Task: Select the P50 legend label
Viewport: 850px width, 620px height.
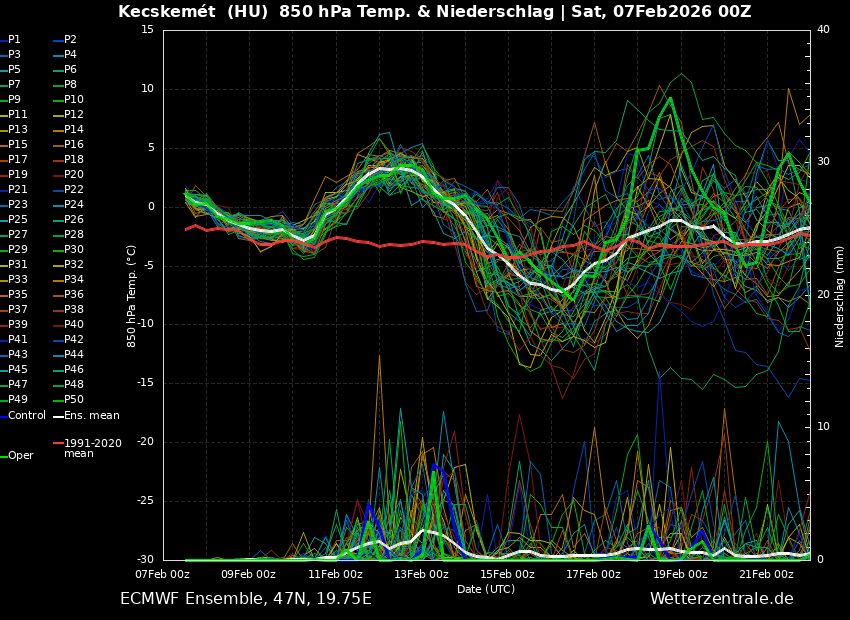Action: [74, 400]
